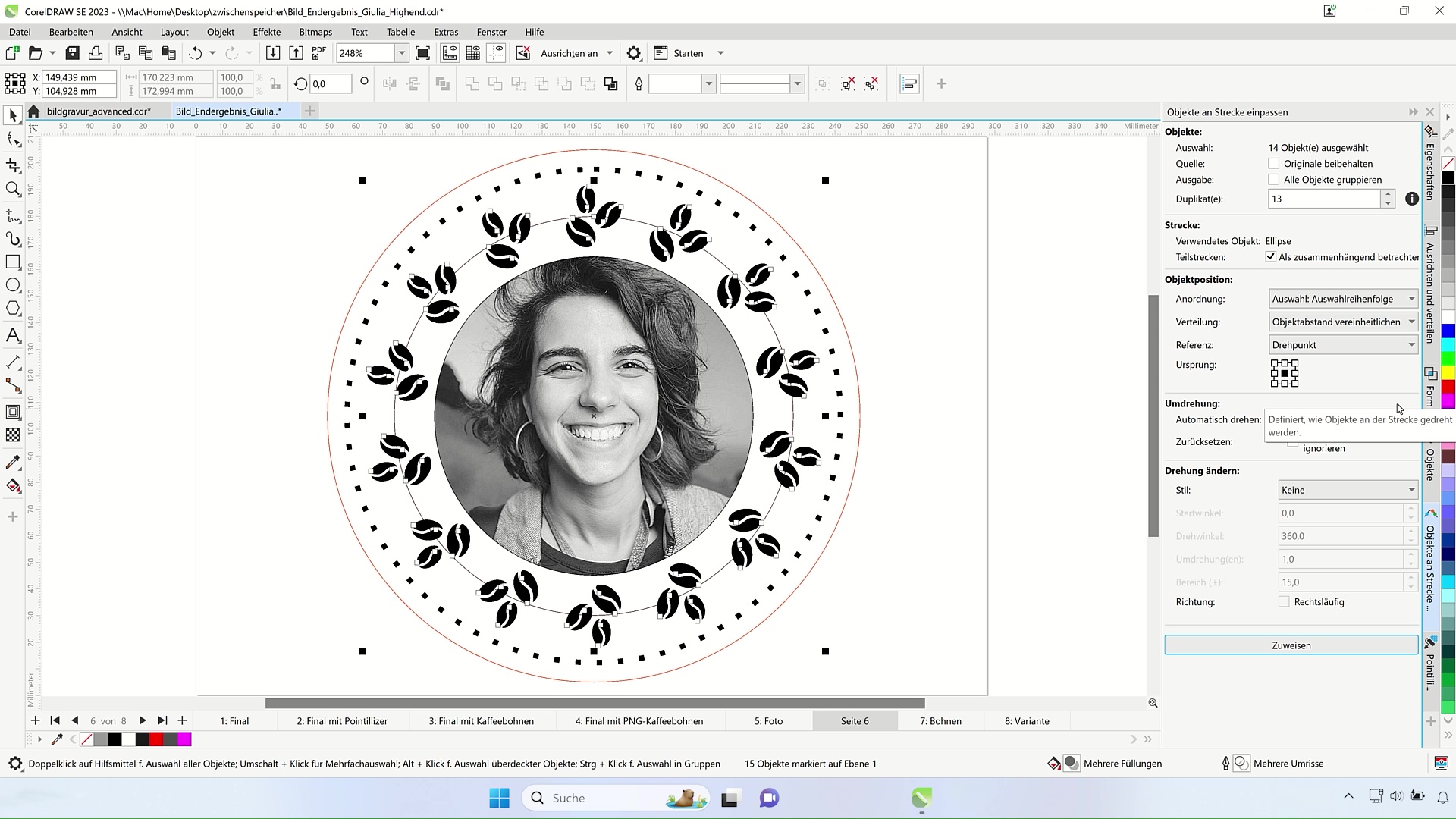Select the Zoom tool
This screenshot has height=819, width=1456.
tap(13, 190)
